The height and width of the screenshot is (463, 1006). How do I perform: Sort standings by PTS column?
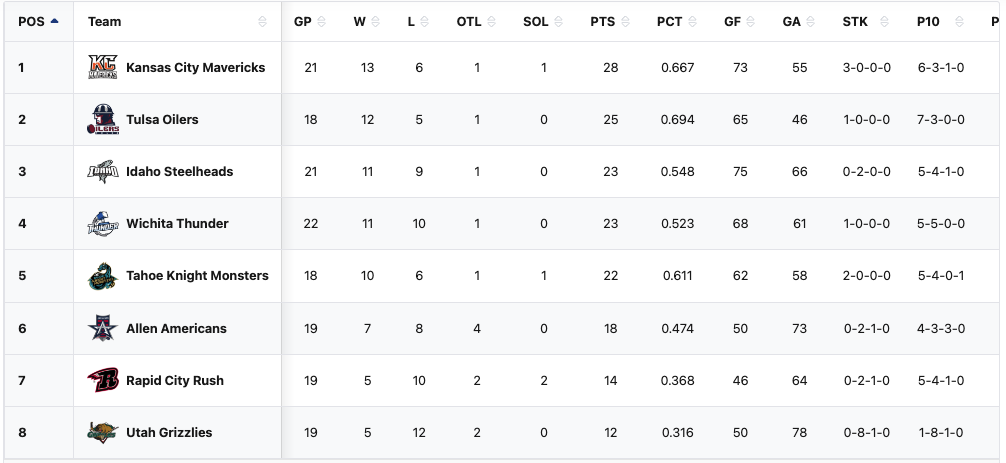[x=602, y=22]
